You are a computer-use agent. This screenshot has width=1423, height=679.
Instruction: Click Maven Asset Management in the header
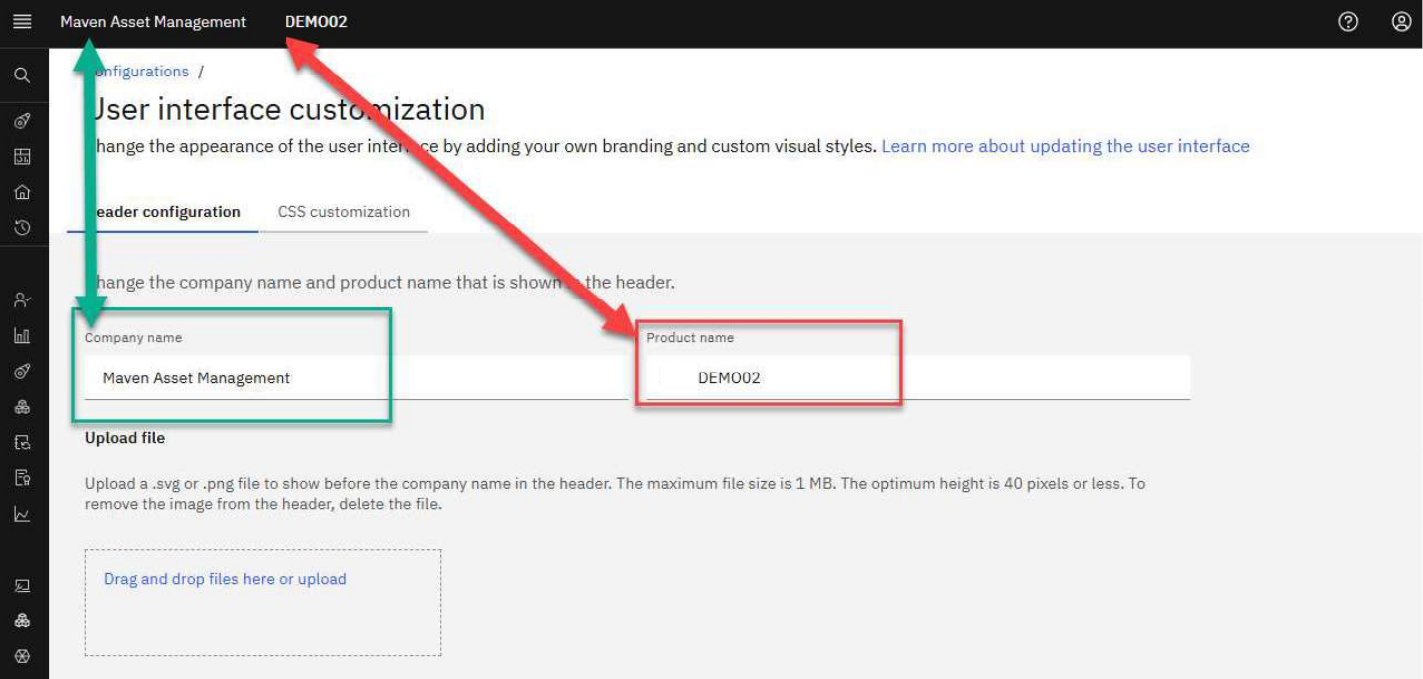(x=153, y=21)
